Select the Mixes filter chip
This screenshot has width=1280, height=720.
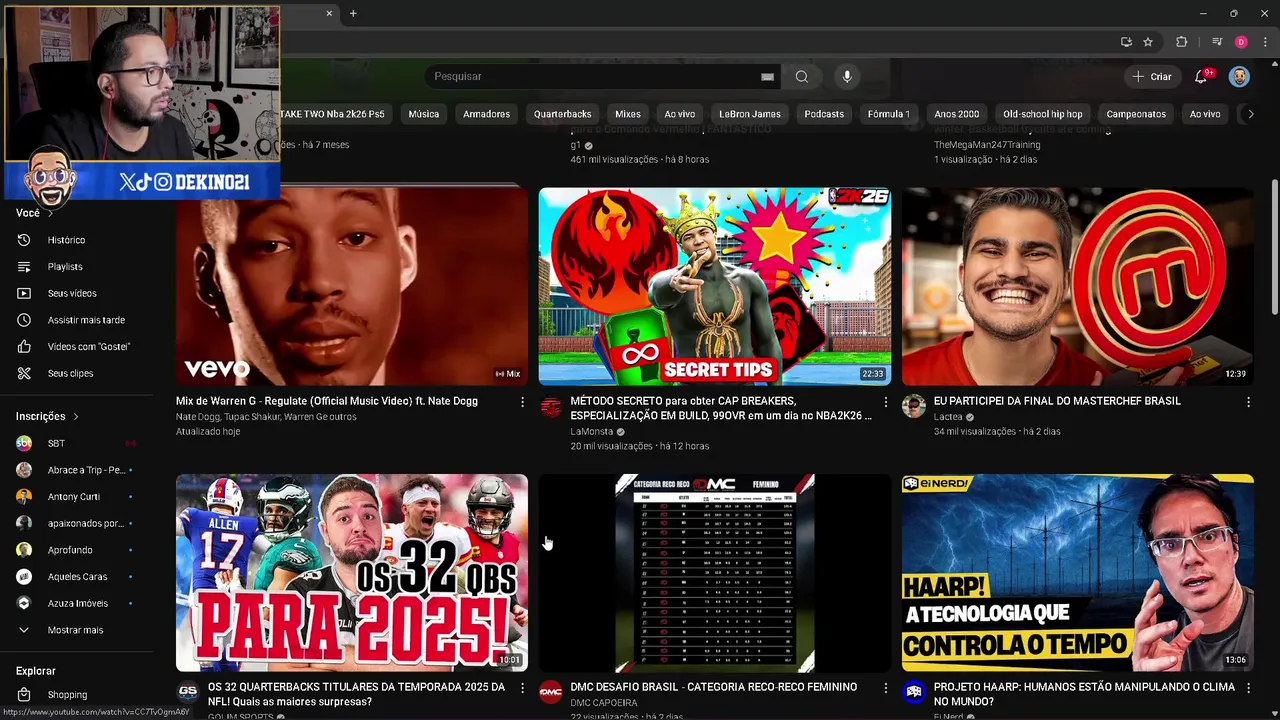coord(628,114)
